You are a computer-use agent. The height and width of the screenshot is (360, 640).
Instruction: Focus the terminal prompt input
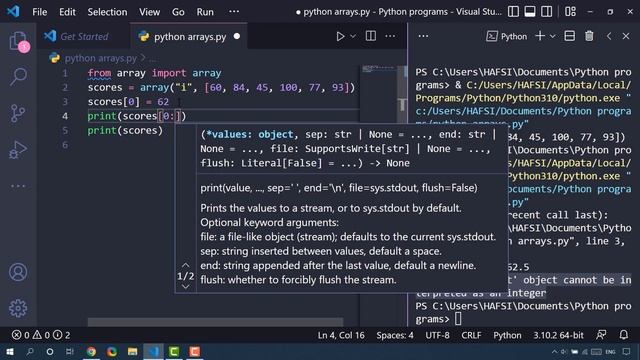(x=458, y=319)
